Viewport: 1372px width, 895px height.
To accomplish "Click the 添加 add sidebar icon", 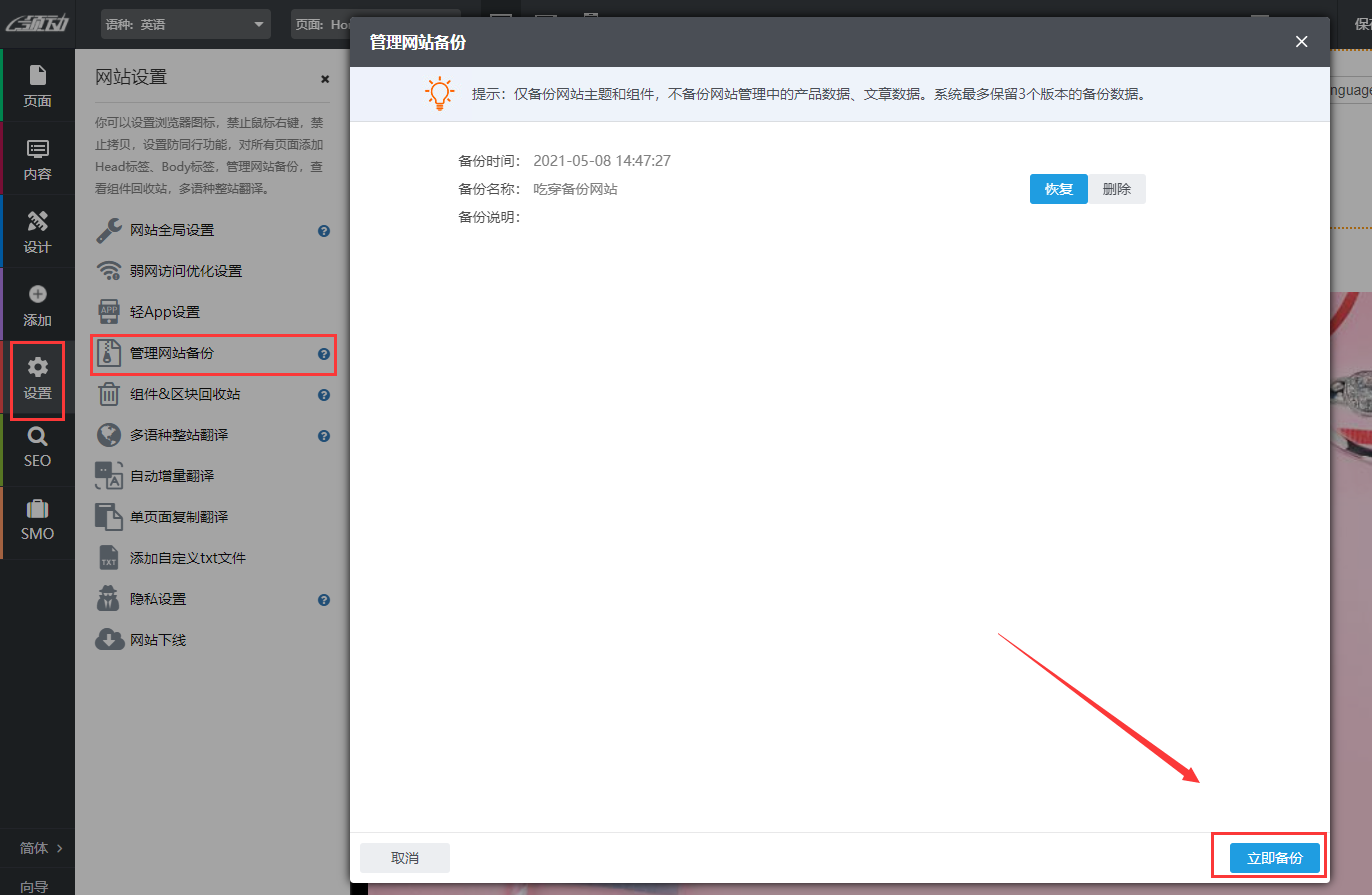I will pos(37,305).
